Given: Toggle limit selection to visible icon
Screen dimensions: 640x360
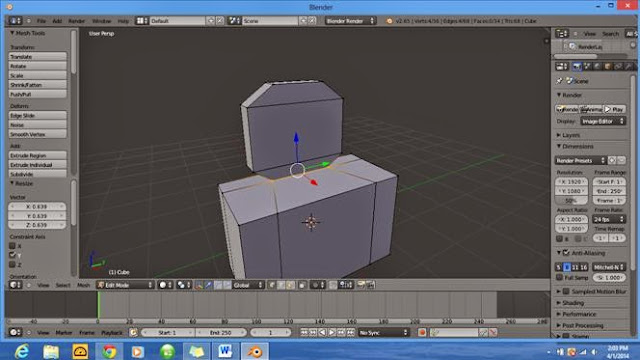Looking at the screenshot, I should point(302,285).
